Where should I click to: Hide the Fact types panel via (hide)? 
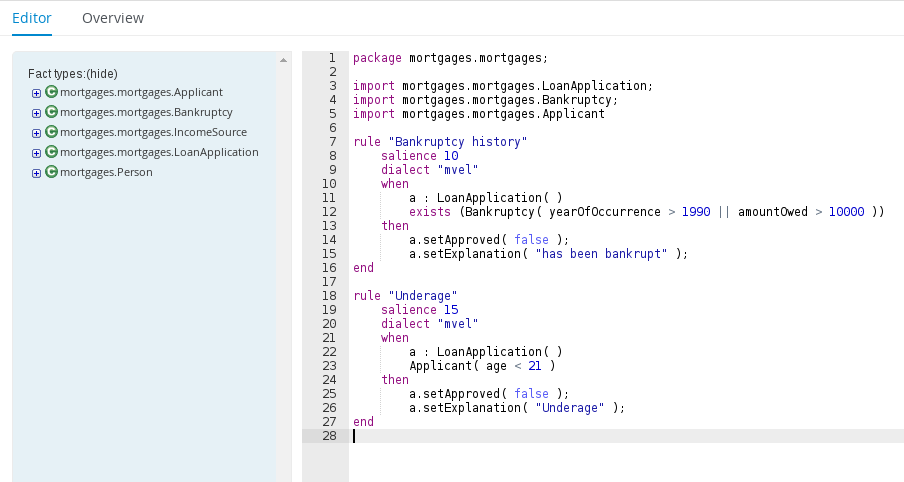coord(102,74)
